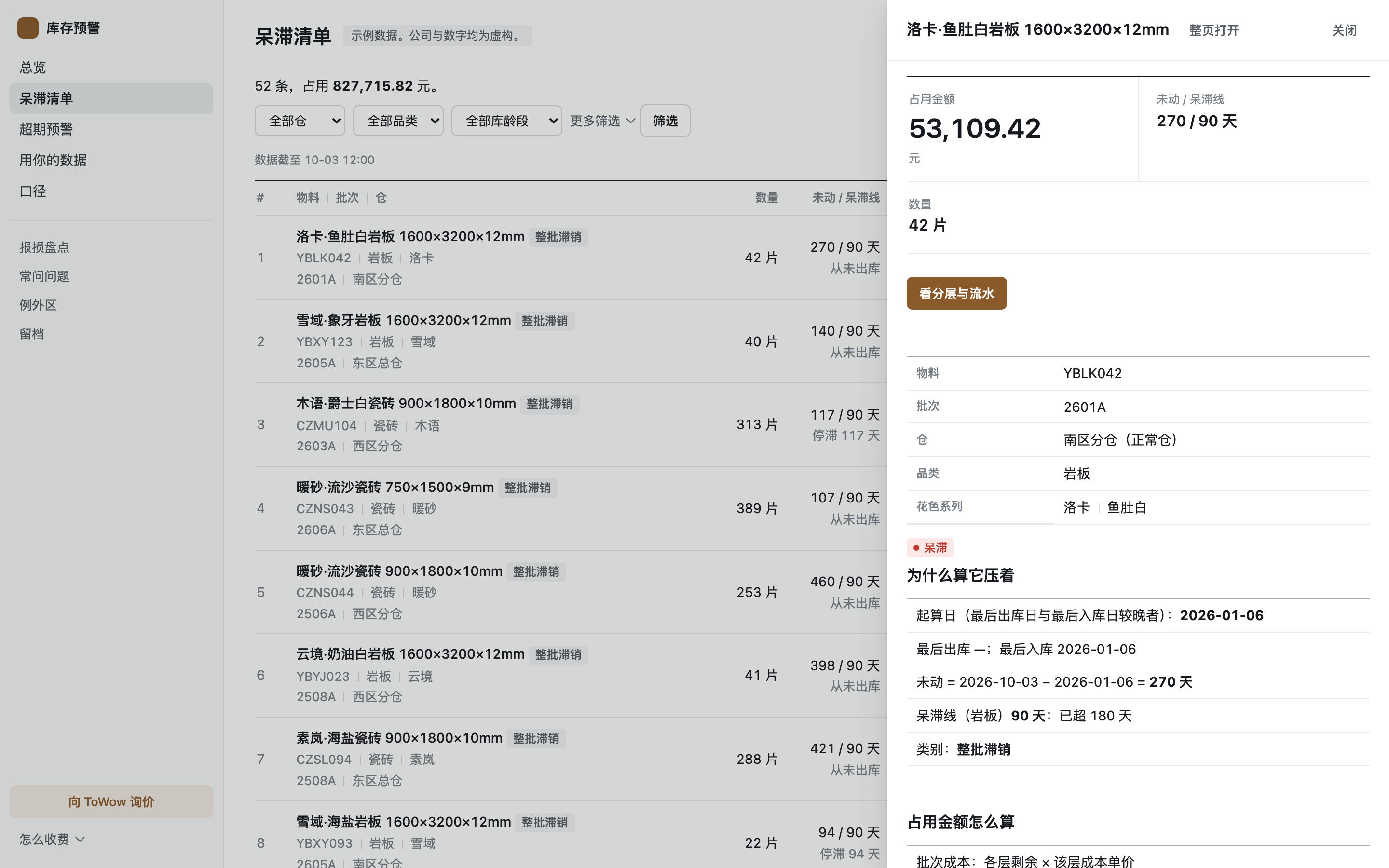Image resolution: width=1389 pixels, height=868 pixels.
Task: Open the 全部库龄段 age dropdown
Action: (506, 121)
